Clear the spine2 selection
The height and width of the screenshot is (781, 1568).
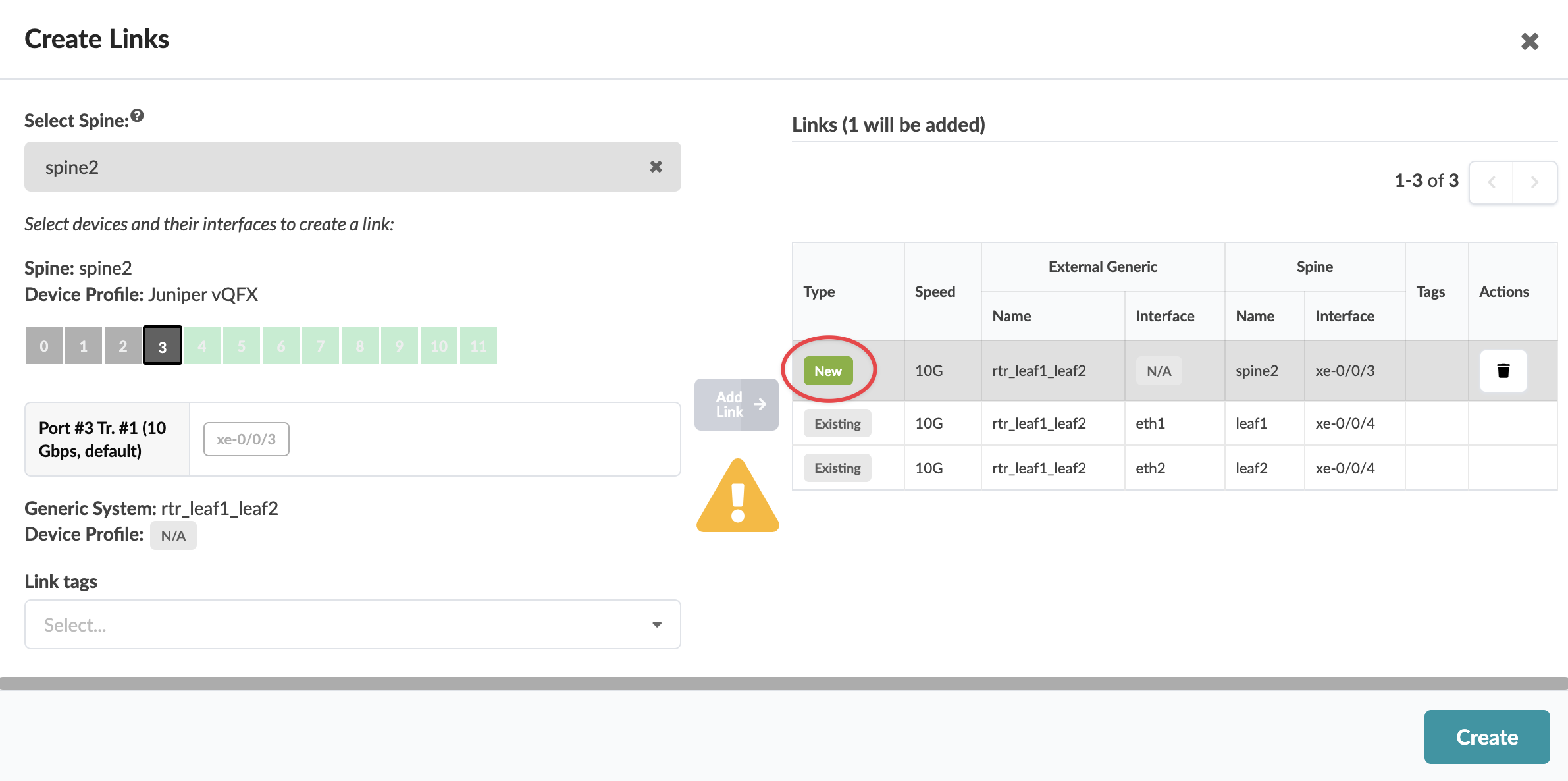(x=656, y=167)
